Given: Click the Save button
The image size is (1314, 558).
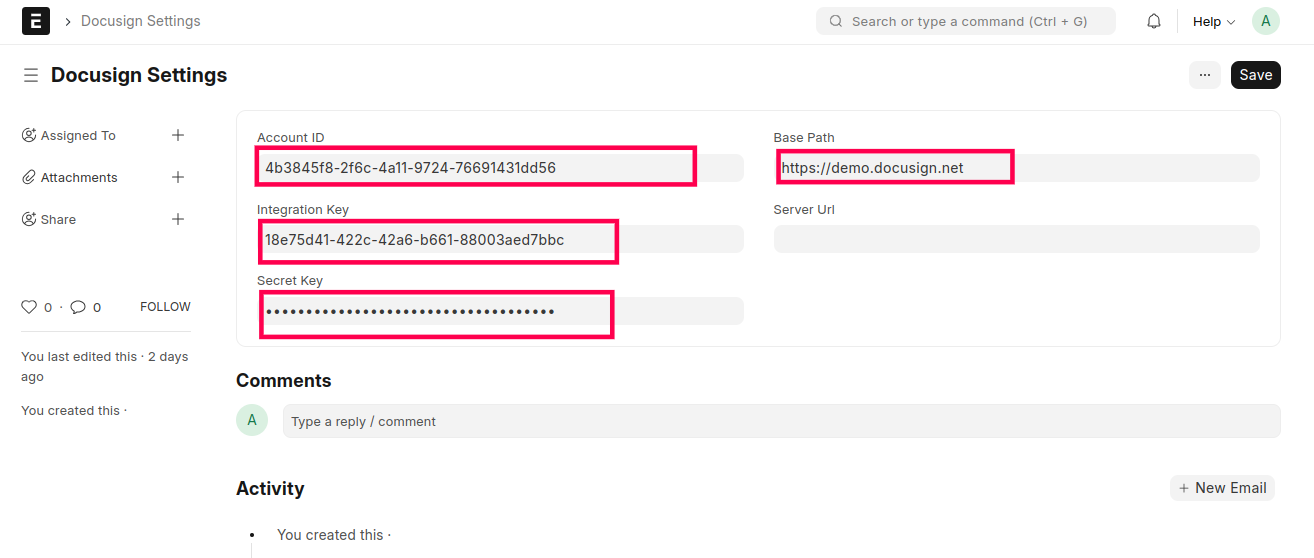Looking at the screenshot, I should point(1256,75).
